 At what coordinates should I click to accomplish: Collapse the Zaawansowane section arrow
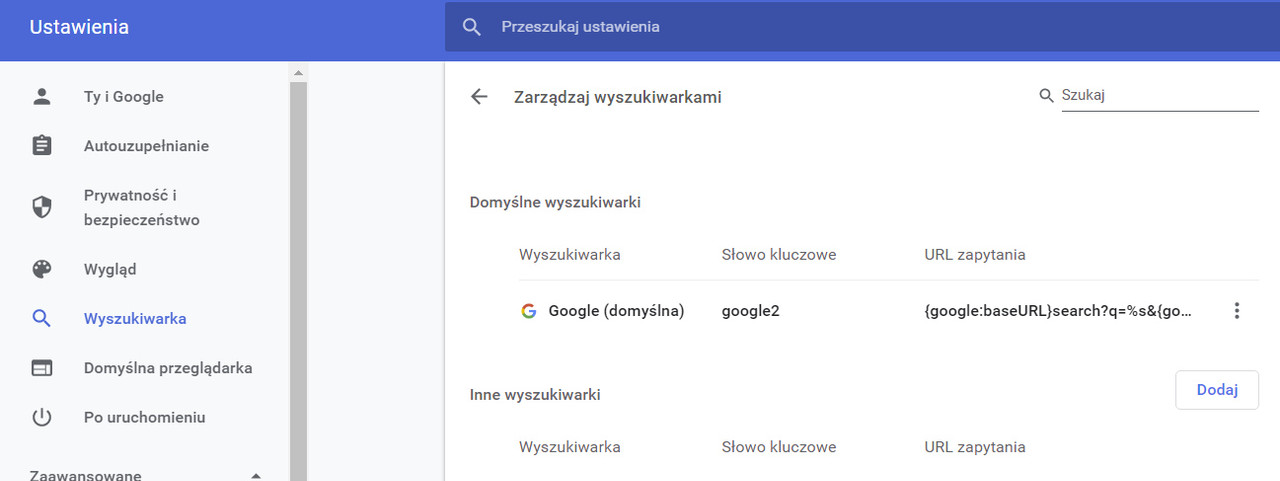256,476
